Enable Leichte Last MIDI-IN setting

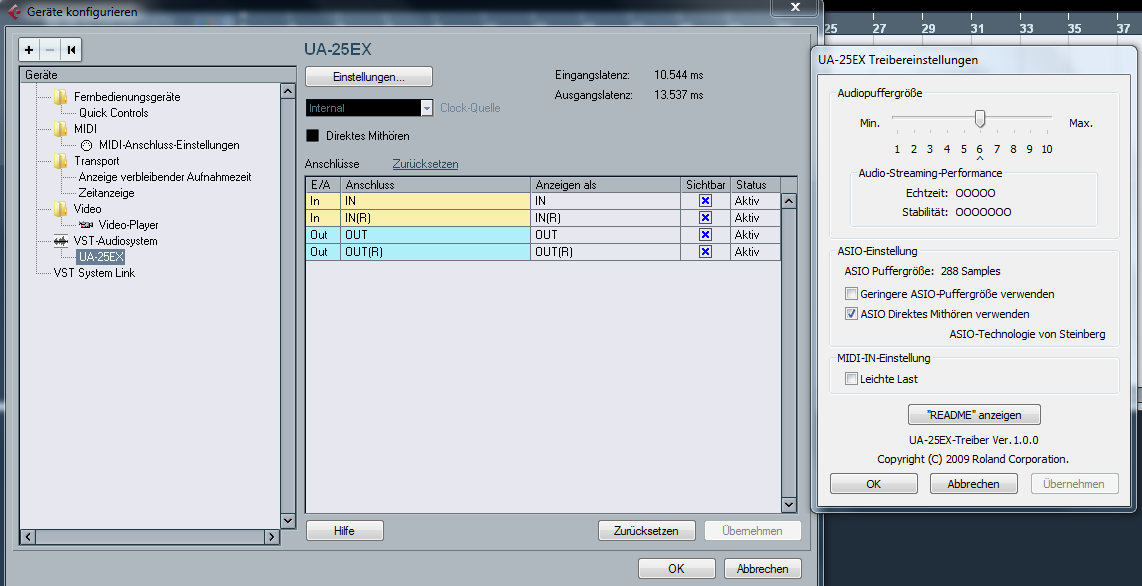click(x=851, y=379)
